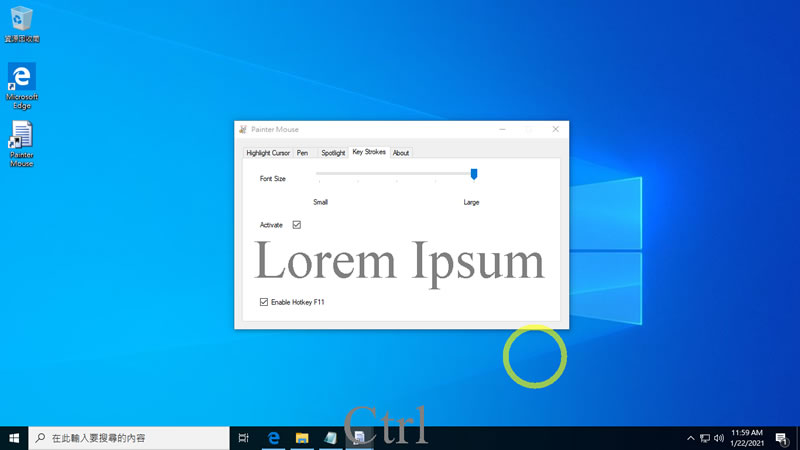The width and height of the screenshot is (800, 450).
Task: Open the Spotlight tab
Action: tap(333, 153)
